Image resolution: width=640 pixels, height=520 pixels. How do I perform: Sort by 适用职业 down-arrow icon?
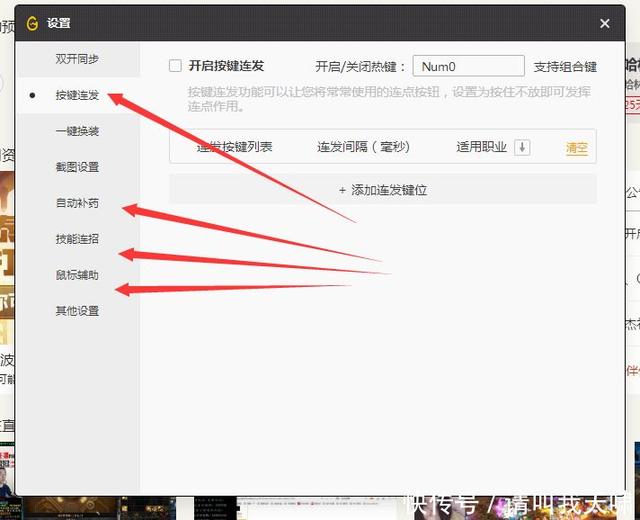(522, 147)
